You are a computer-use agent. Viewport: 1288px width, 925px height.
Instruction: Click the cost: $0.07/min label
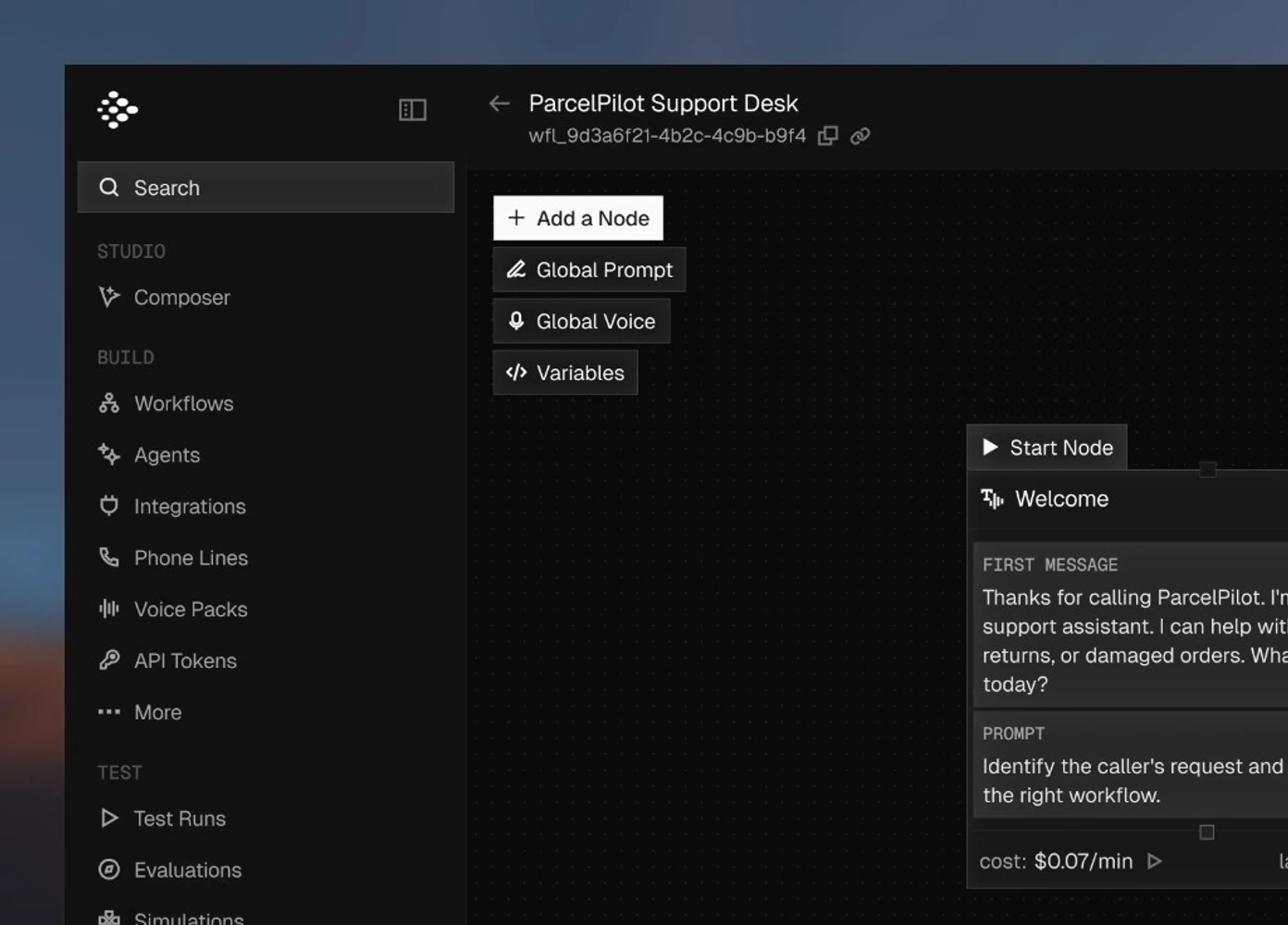(1056, 861)
